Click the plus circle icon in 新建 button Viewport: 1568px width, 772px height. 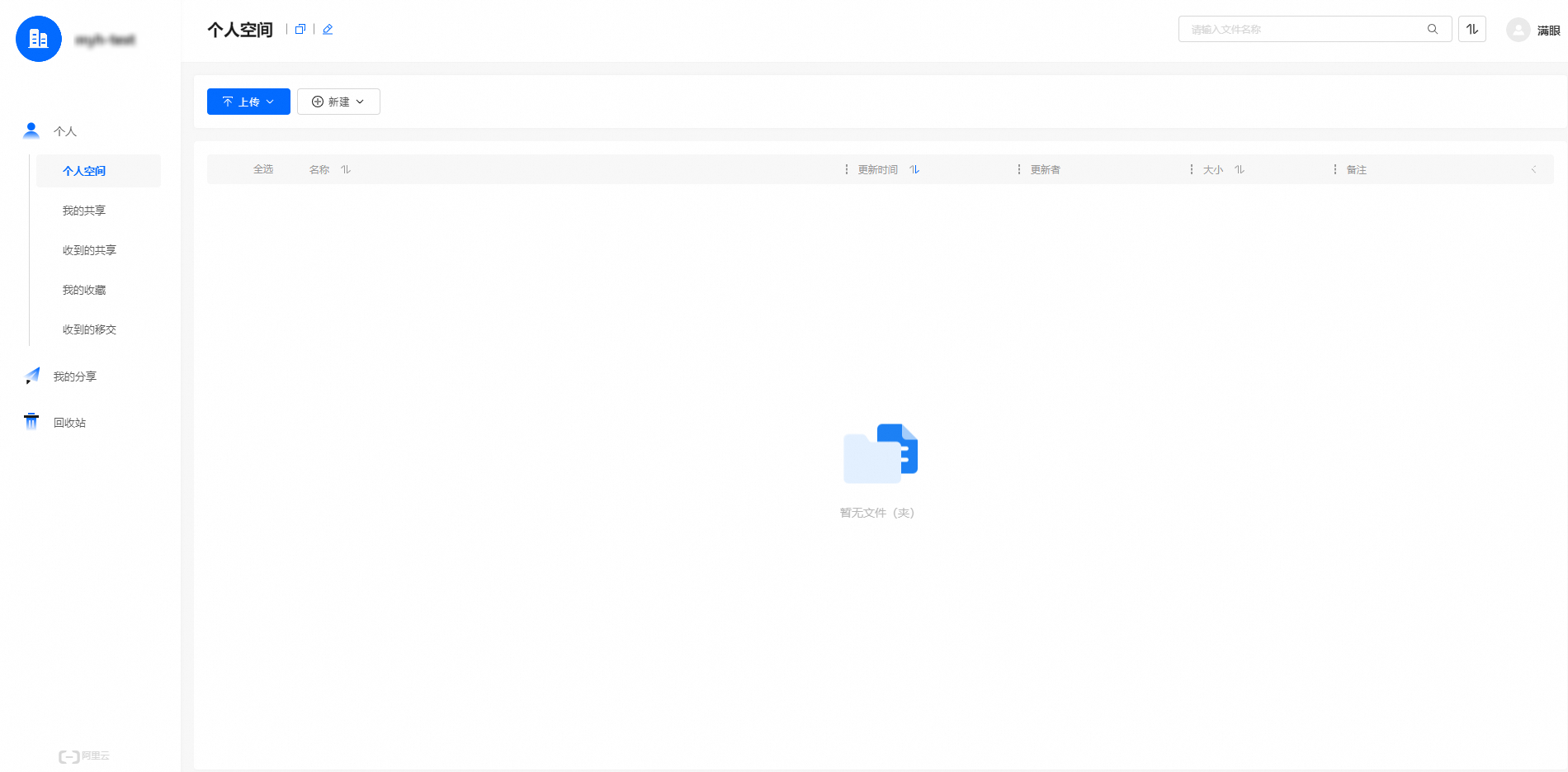point(318,102)
